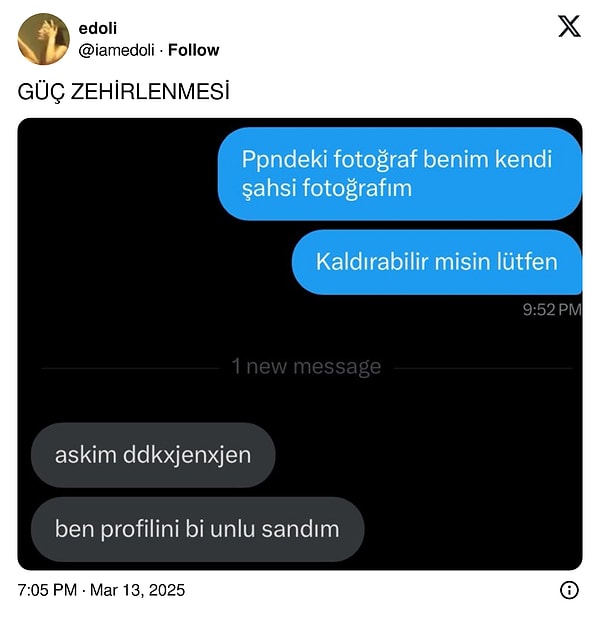Screen dimensions: 600x620
Task: Click the 9:52 PM message time
Action: [552, 310]
